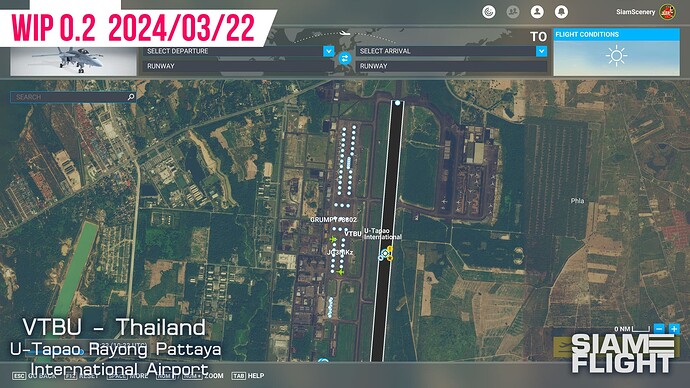Select the upper green aircraft marker near VTBU
The height and width of the screenshot is (388, 690).
click(333, 239)
